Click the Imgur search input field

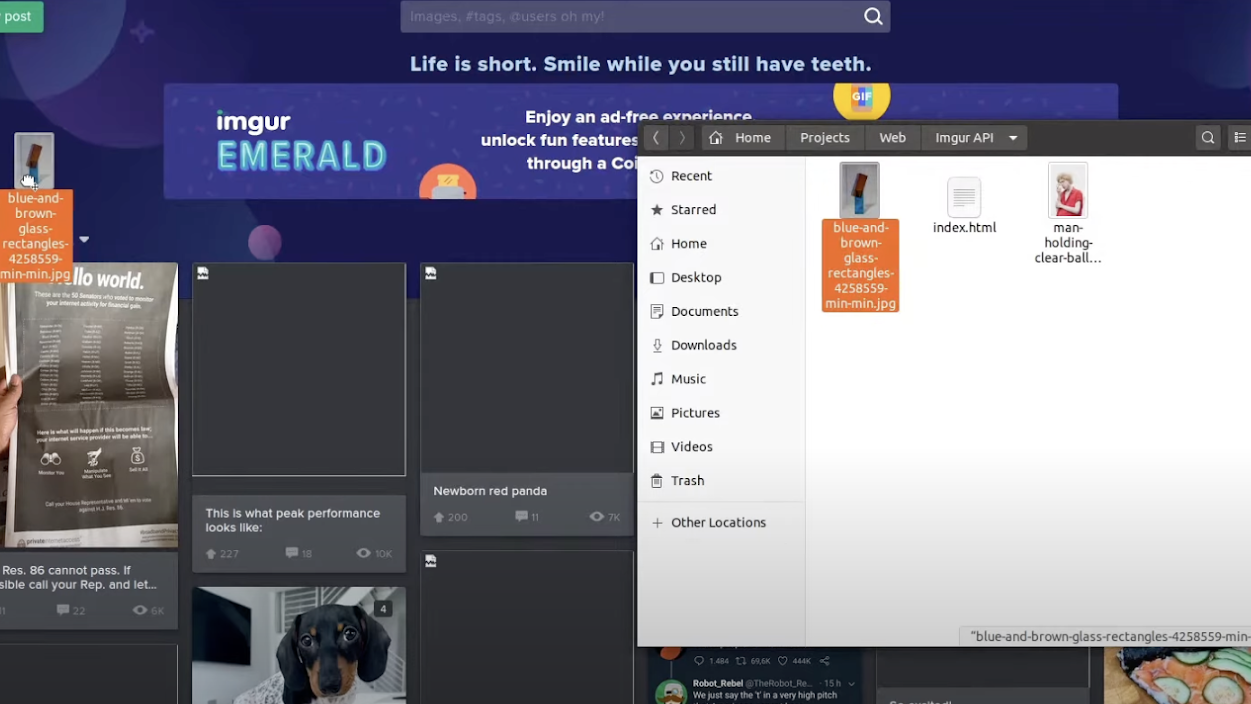point(620,16)
